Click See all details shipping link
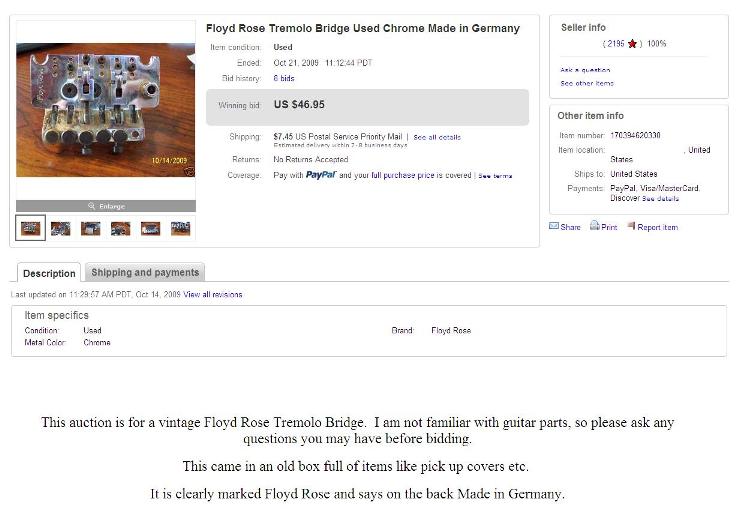The height and width of the screenshot is (509, 739). tap(437, 137)
